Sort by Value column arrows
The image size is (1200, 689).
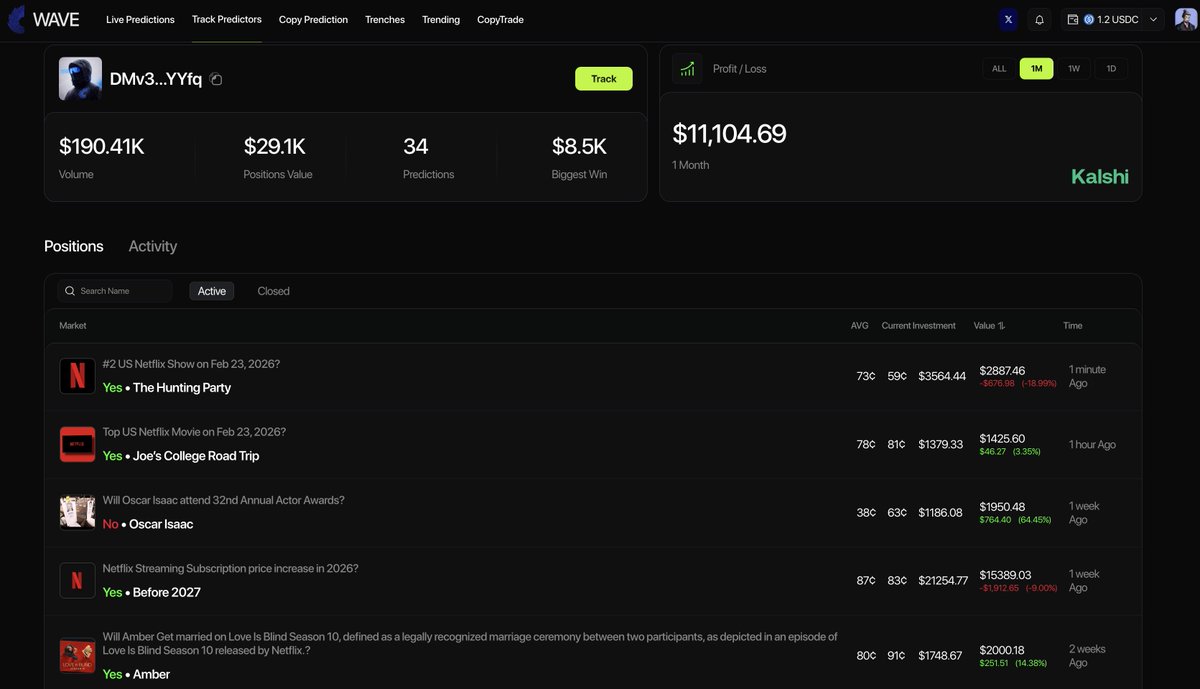1001,326
